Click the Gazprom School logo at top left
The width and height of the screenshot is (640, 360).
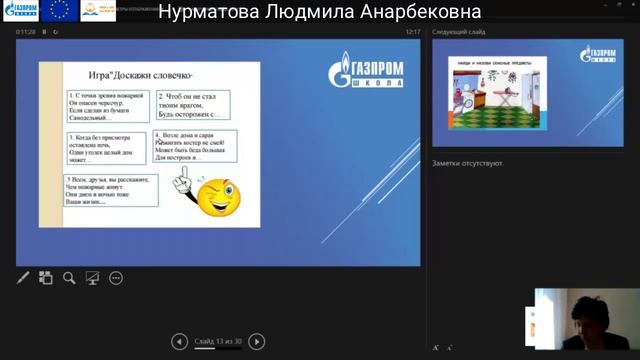pos(21,11)
